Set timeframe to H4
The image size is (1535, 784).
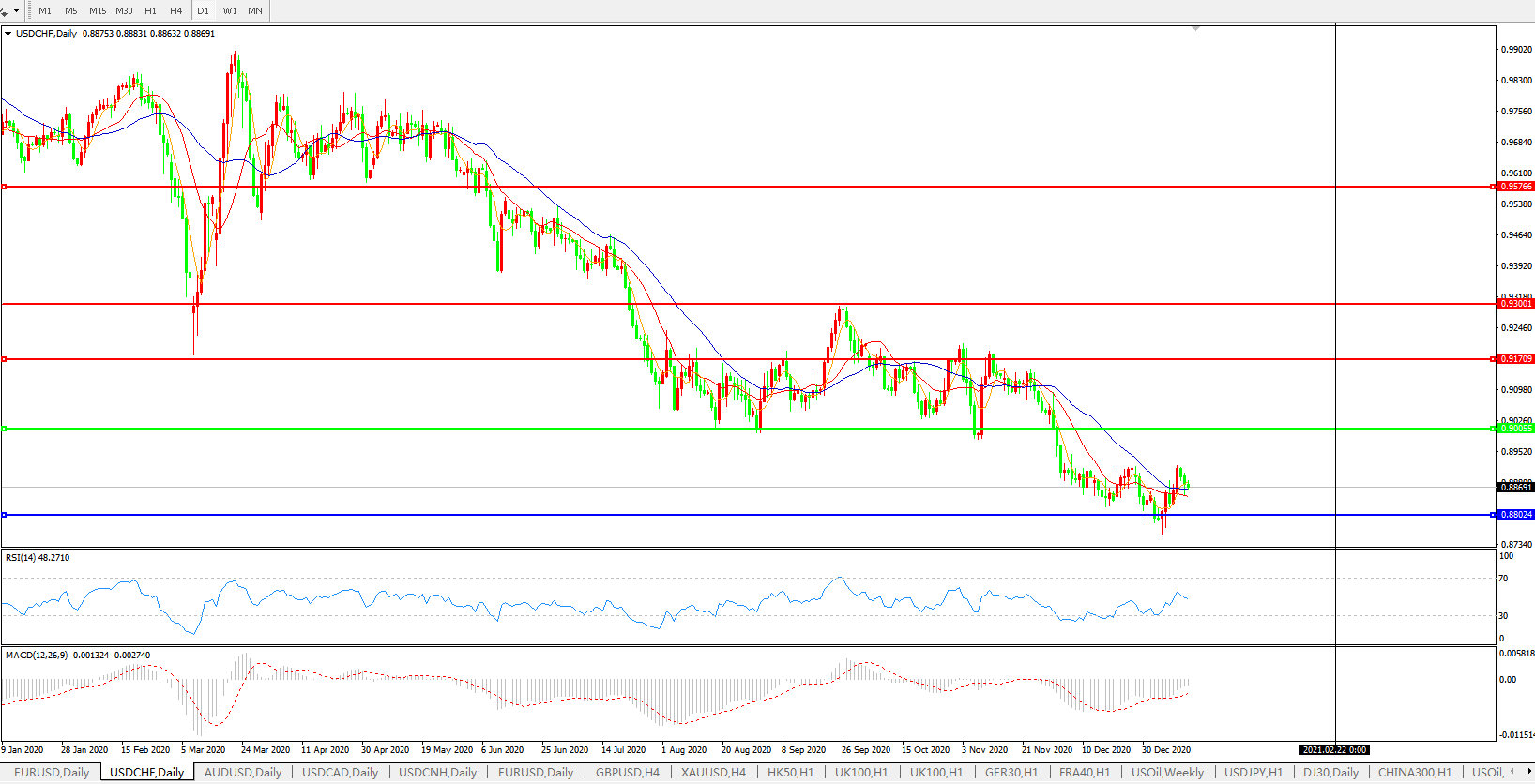176,10
